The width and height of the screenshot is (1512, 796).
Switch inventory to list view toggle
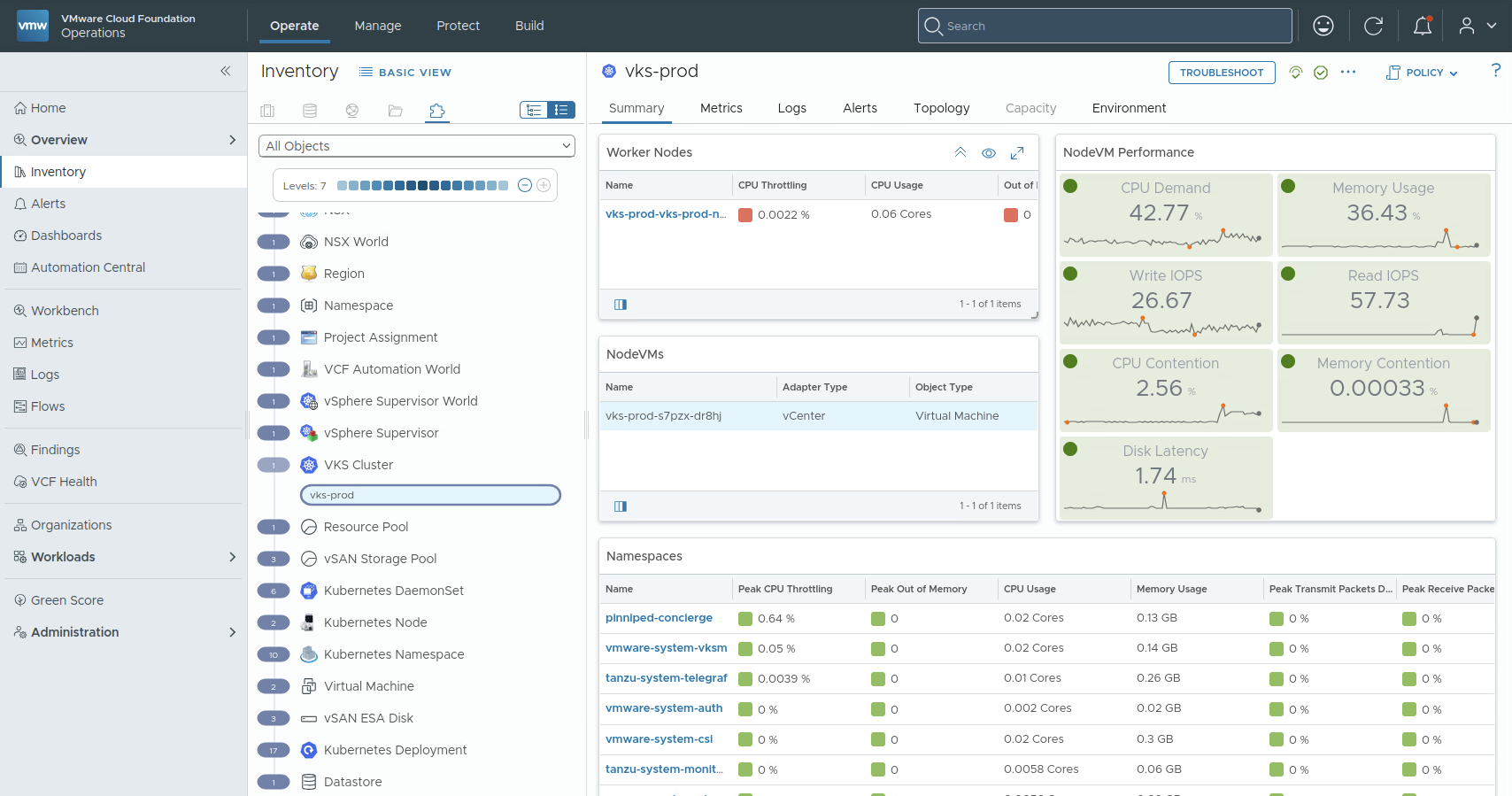(561, 110)
